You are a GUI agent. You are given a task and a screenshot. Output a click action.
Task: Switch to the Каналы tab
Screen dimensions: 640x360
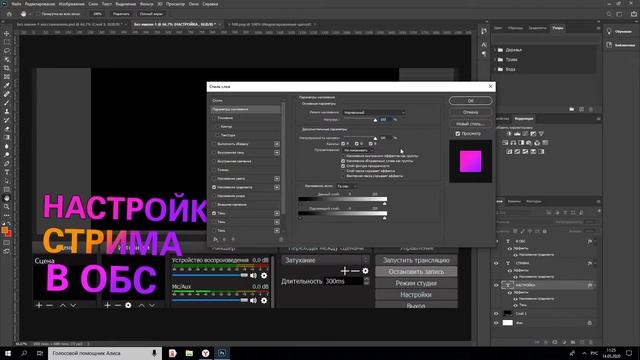click(514, 202)
